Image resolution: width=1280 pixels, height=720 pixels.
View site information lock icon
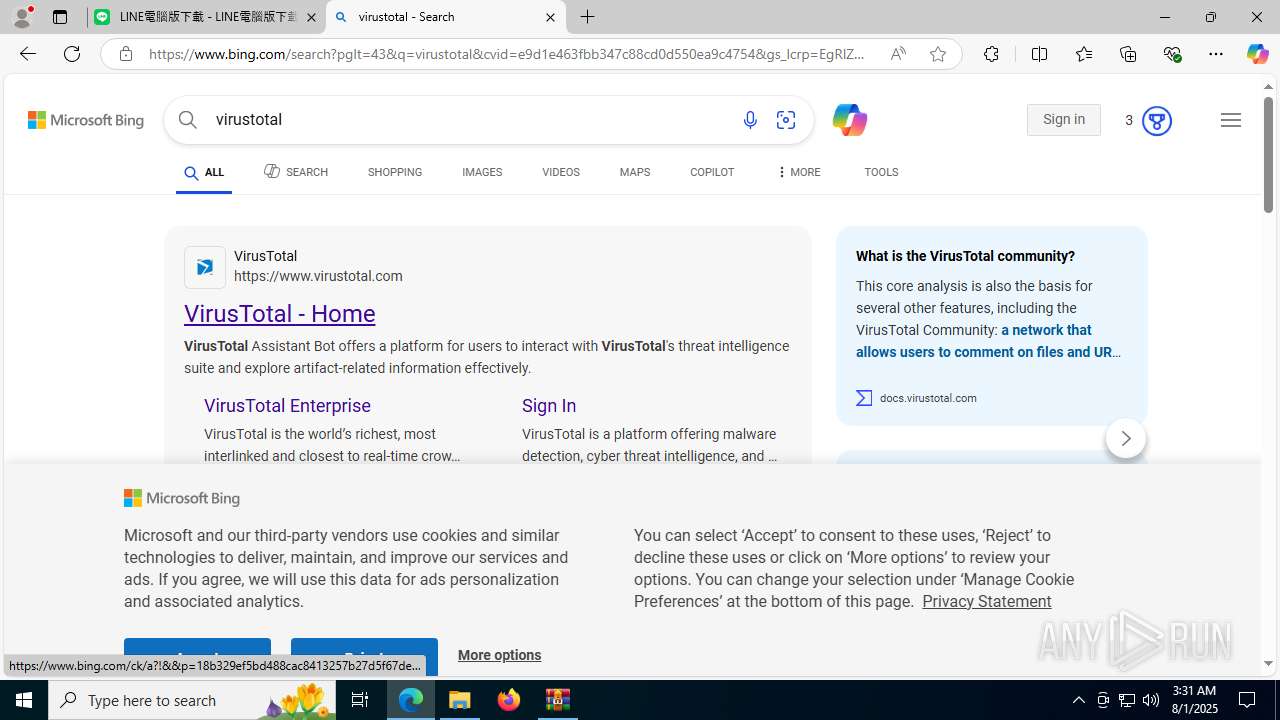126,54
